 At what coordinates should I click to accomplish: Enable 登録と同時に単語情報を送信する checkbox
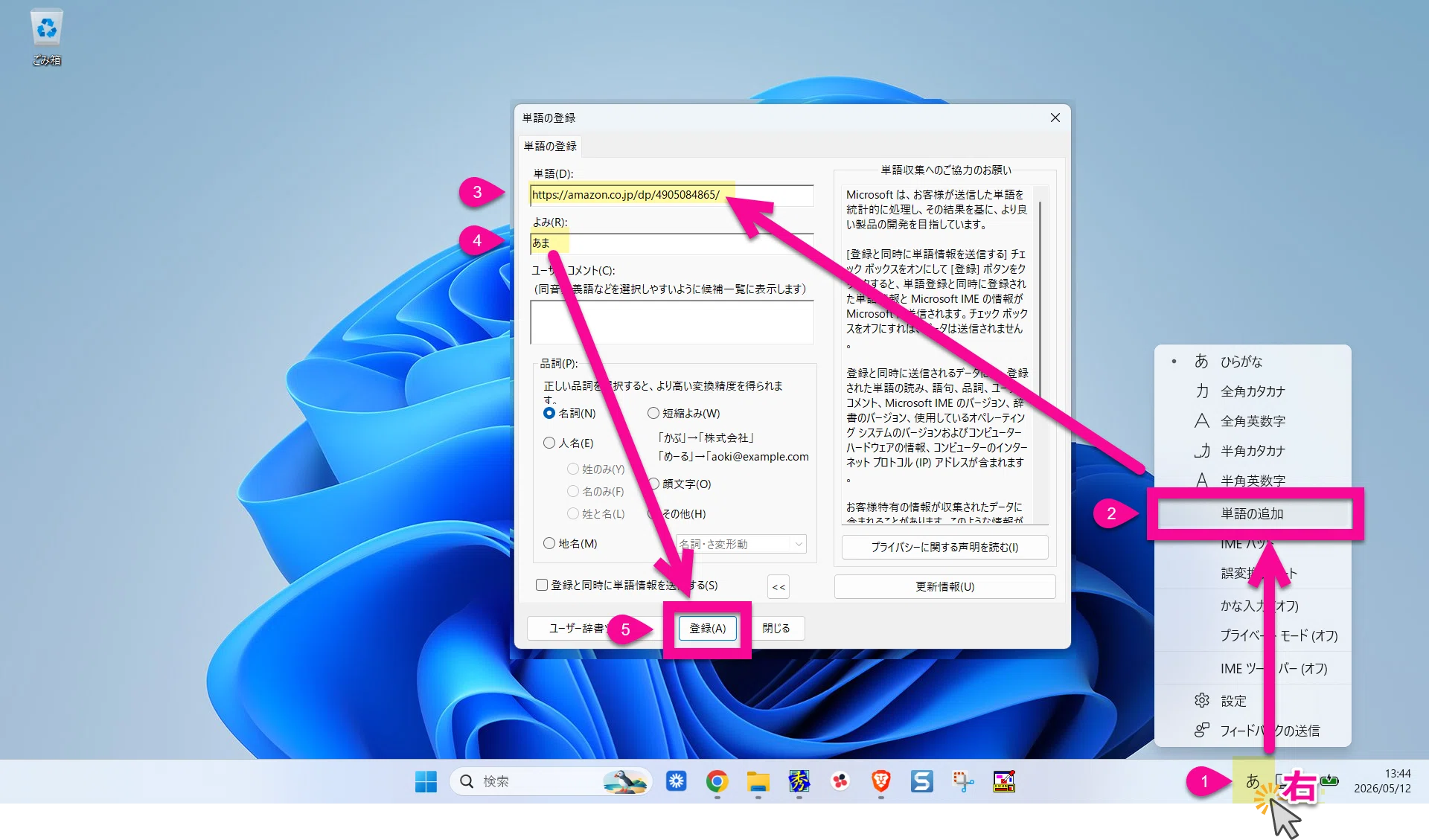[x=542, y=585]
